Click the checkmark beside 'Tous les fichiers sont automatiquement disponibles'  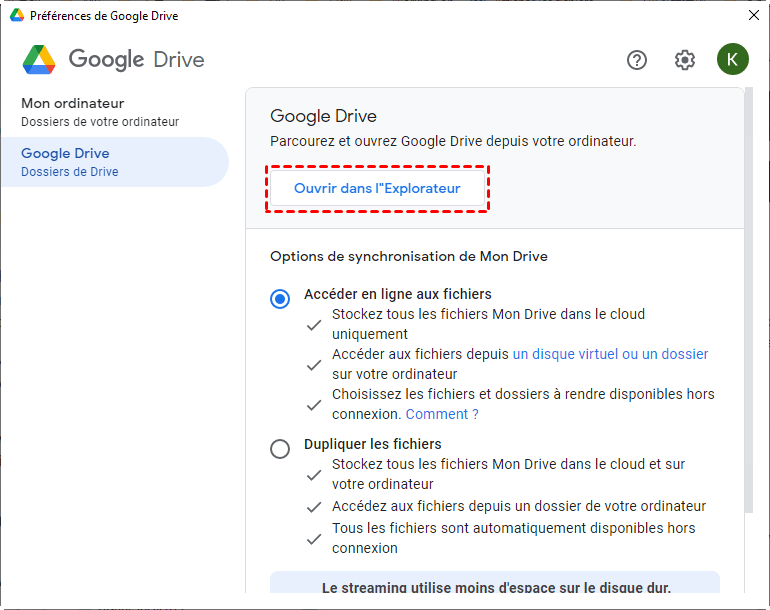tap(314, 538)
